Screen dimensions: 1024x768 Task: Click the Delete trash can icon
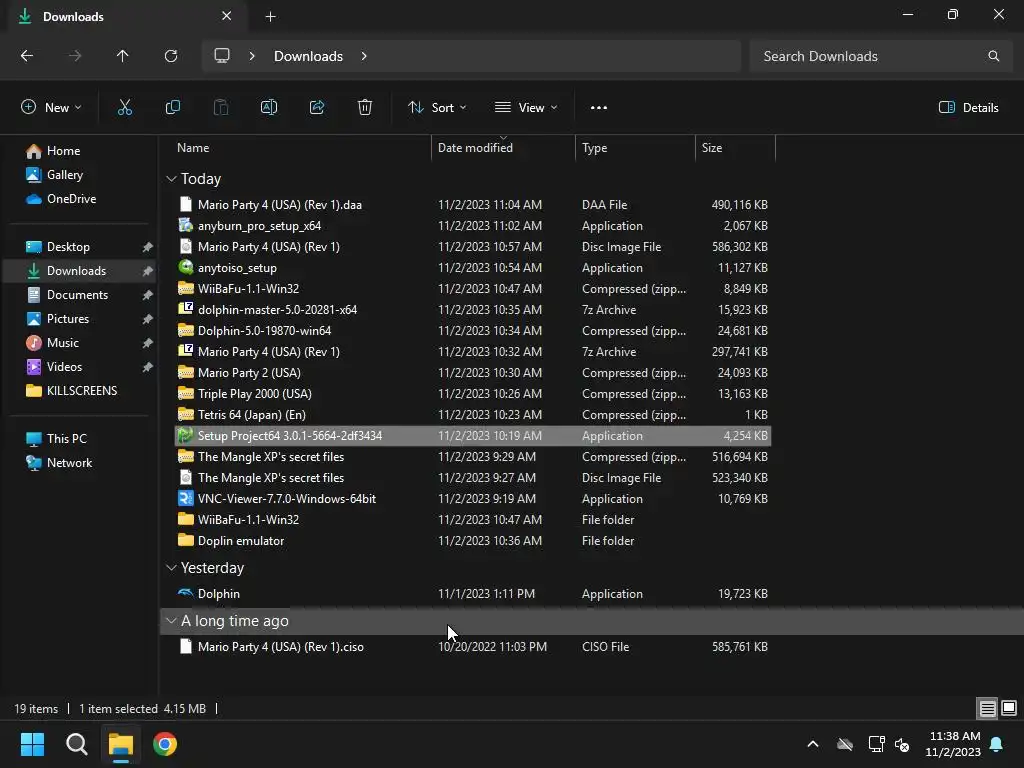pyautogui.click(x=365, y=108)
